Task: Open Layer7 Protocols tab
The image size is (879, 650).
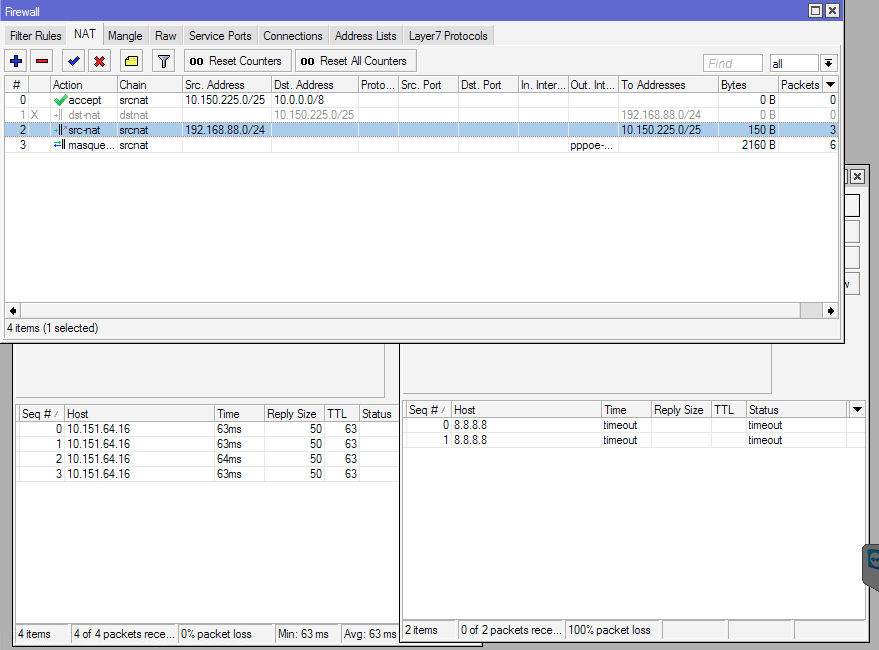Action: [448, 36]
